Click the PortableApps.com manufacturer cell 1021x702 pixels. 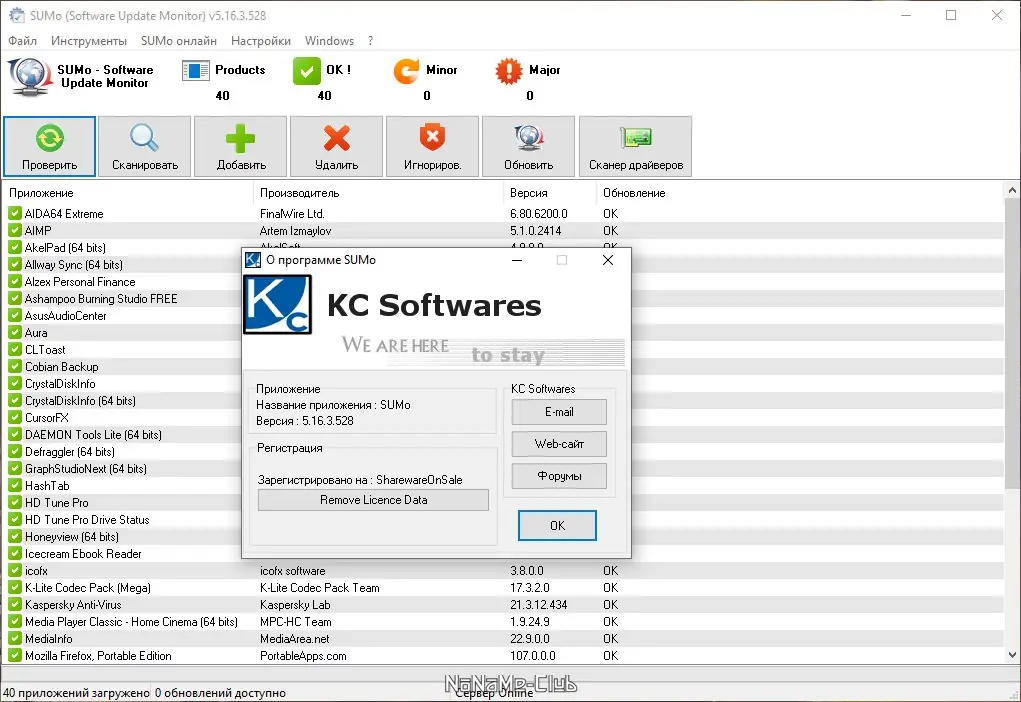pyautogui.click(x=303, y=656)
